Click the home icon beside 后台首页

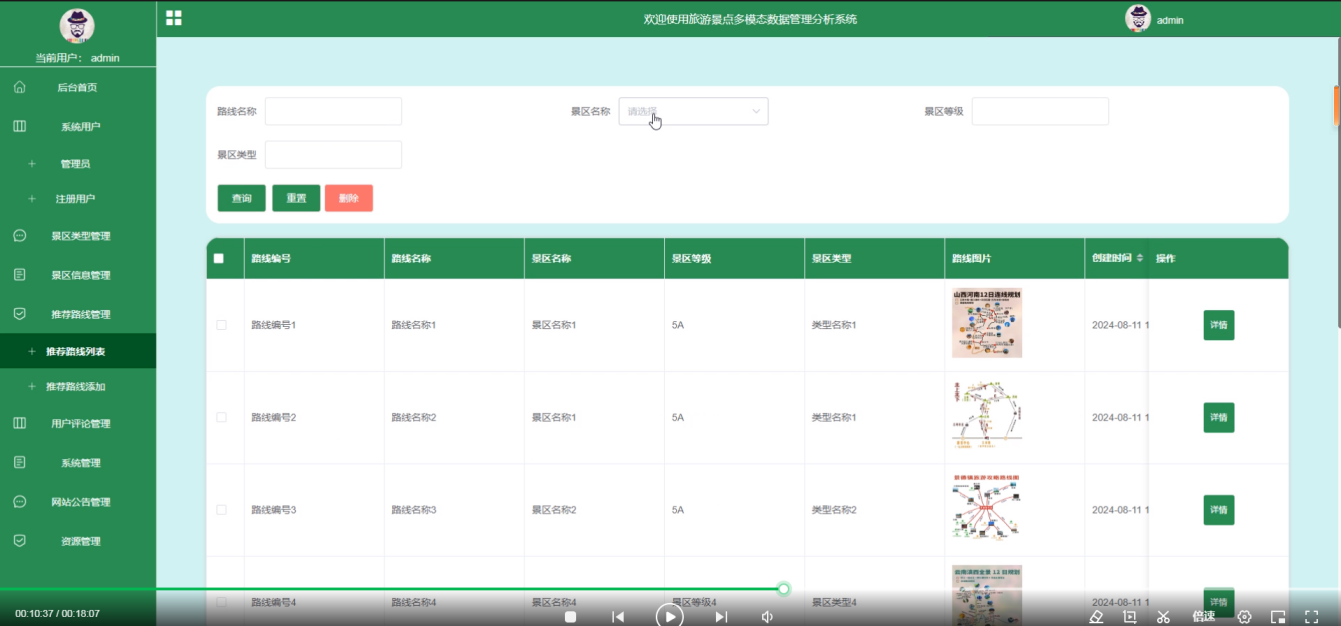[x=19, y=87]
